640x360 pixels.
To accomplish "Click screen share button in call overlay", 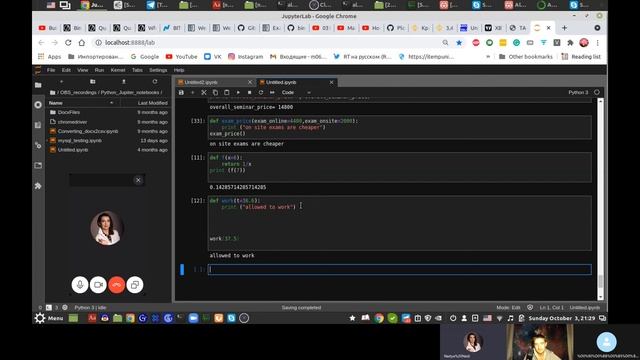I will (135, 284).
